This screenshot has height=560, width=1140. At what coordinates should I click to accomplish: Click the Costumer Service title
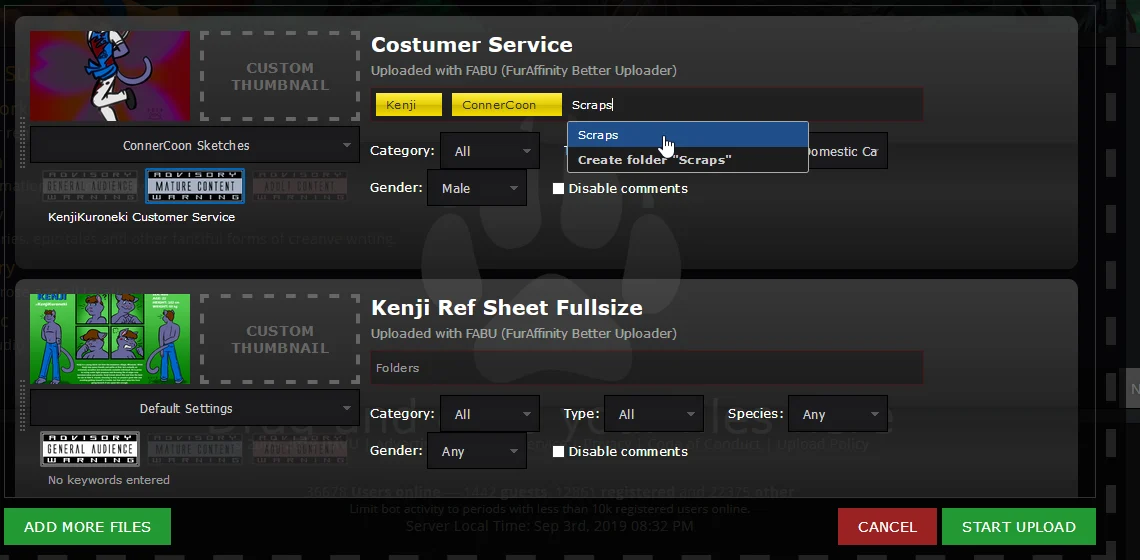(472, 44)
